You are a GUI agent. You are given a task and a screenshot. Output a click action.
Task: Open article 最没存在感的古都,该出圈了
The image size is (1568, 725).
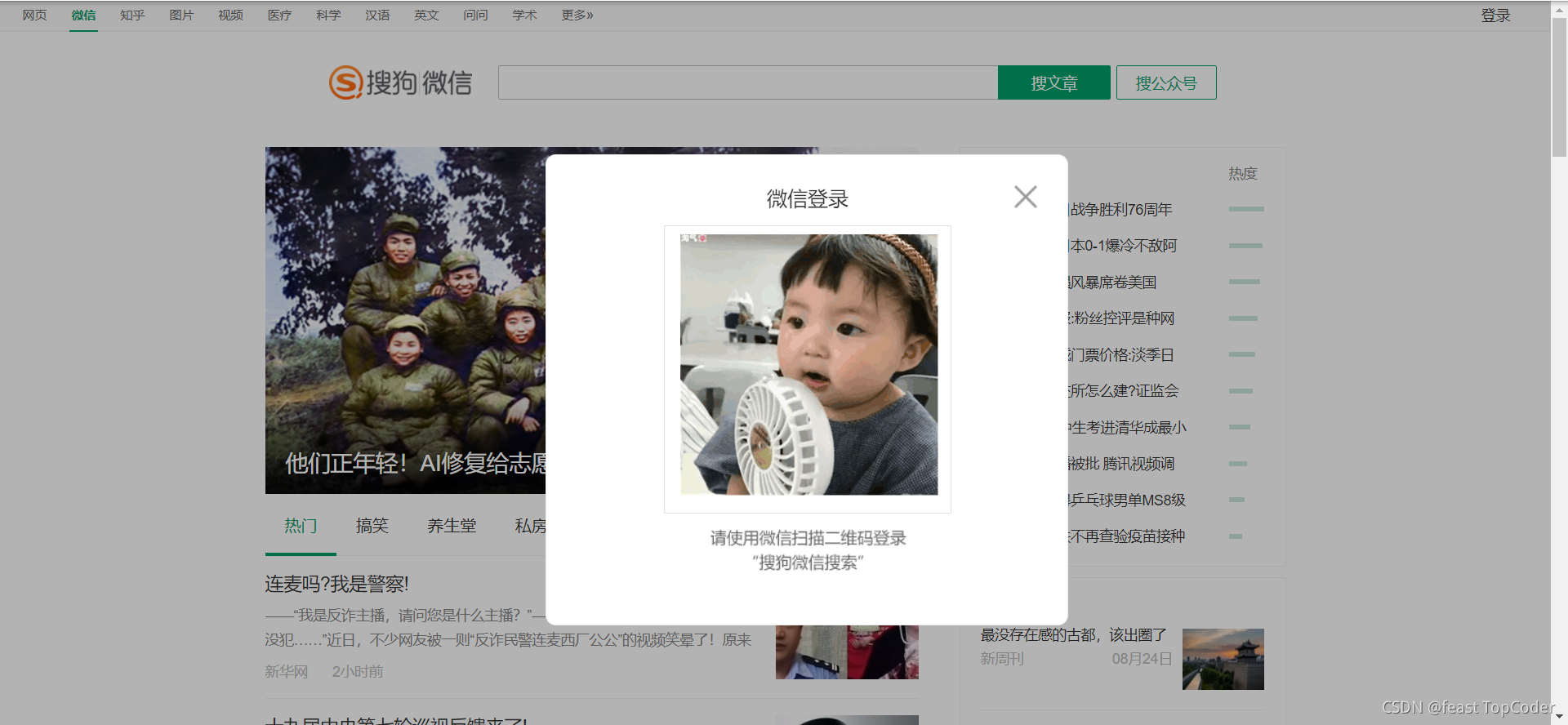[x=1074, y=634]
